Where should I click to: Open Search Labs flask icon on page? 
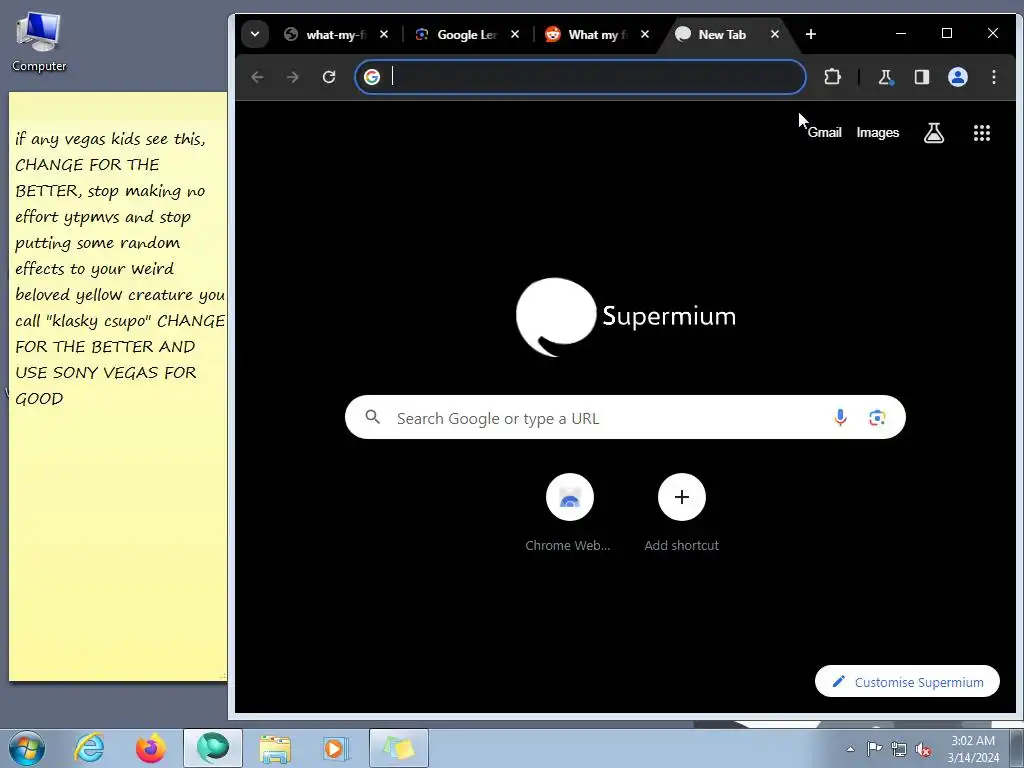pos(934,133)
